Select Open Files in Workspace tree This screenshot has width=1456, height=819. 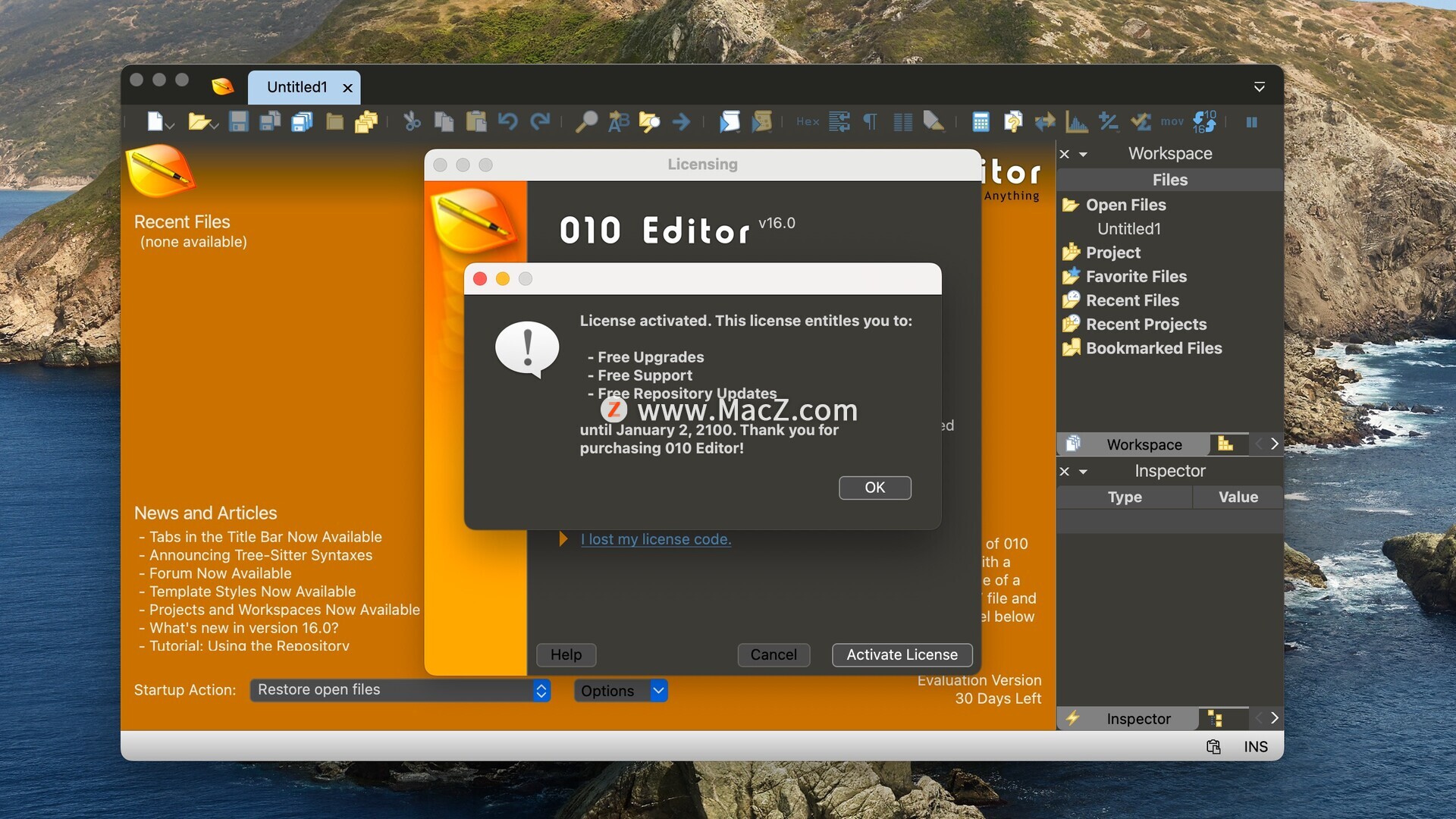(x=1125, y=205)
